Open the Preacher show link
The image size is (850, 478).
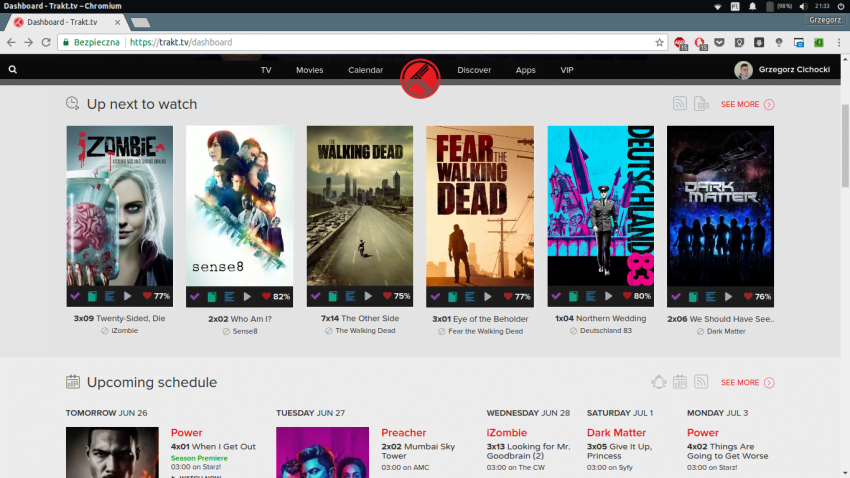click(403, 432)
